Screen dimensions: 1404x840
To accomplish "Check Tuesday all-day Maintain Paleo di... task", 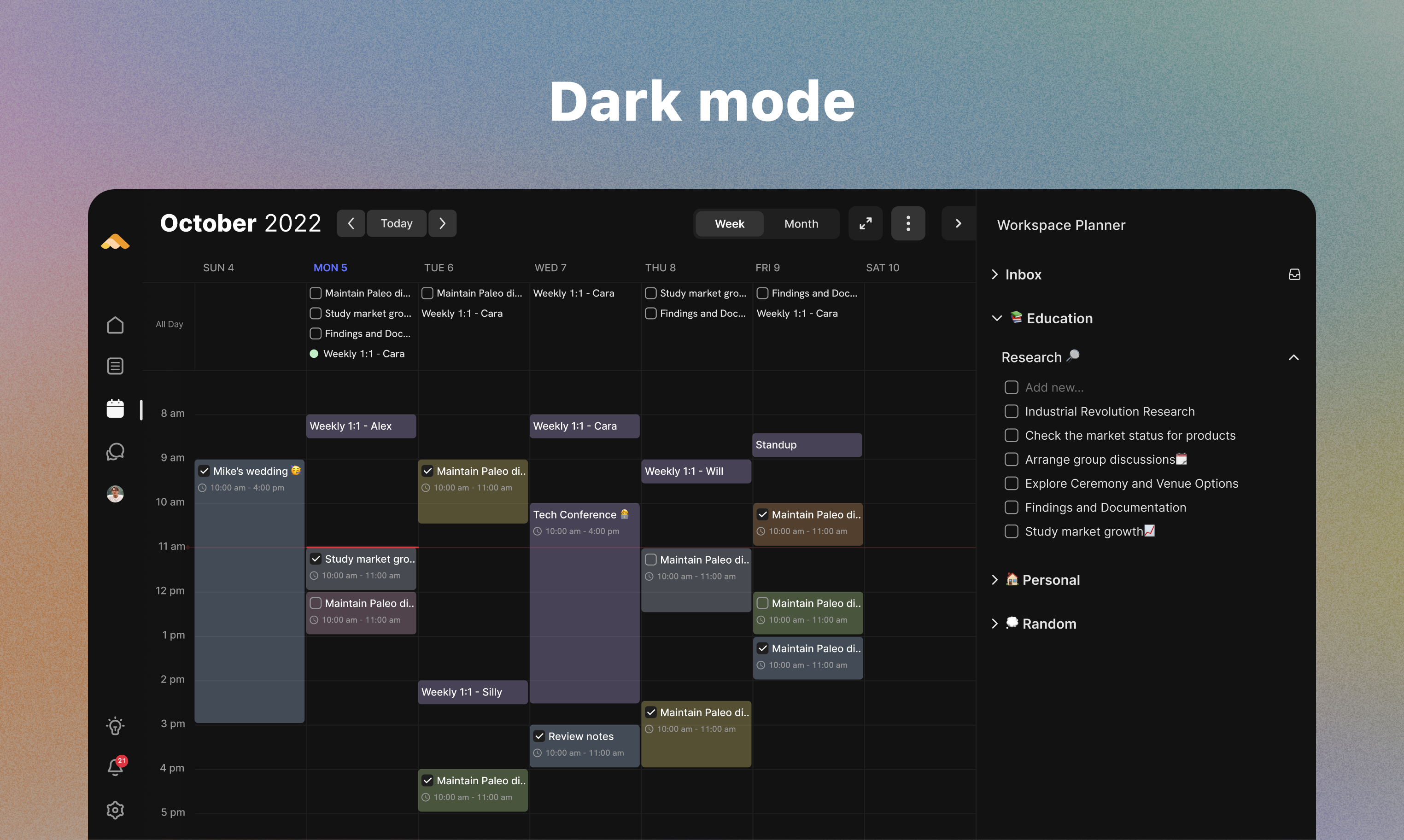I will click(427, 293).
